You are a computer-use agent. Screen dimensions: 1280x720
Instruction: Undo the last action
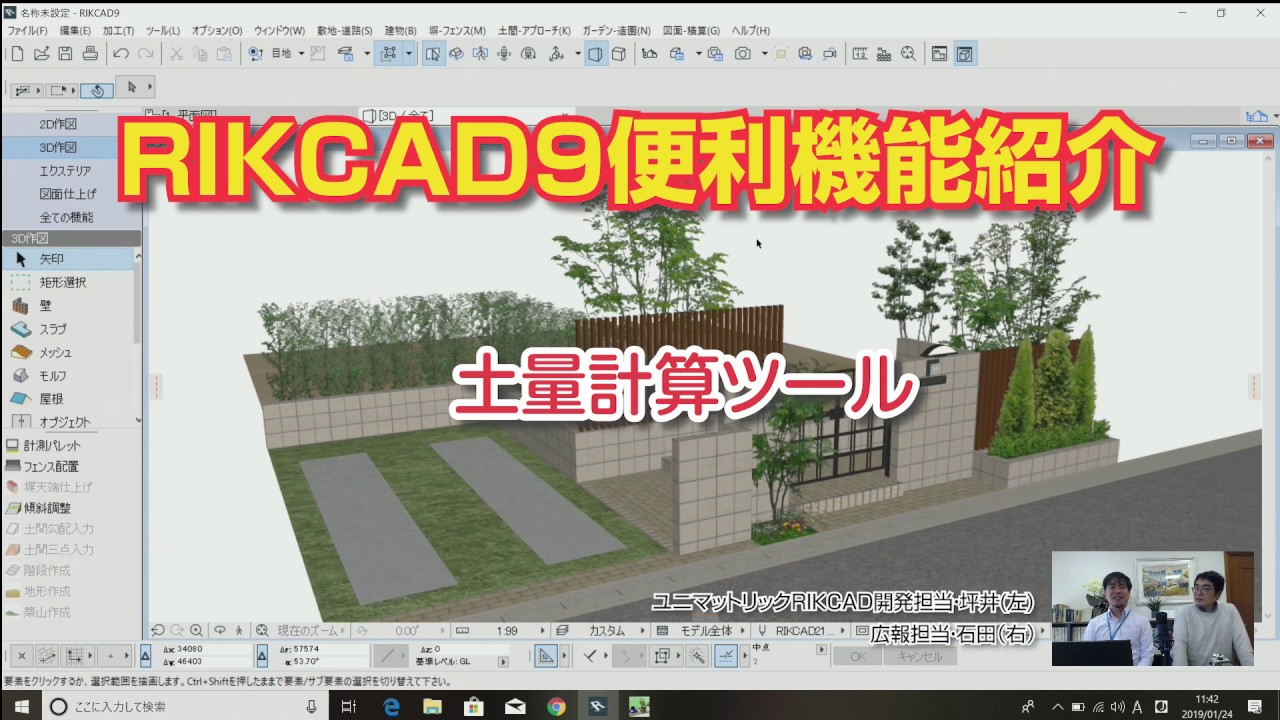tap(121, 54)
